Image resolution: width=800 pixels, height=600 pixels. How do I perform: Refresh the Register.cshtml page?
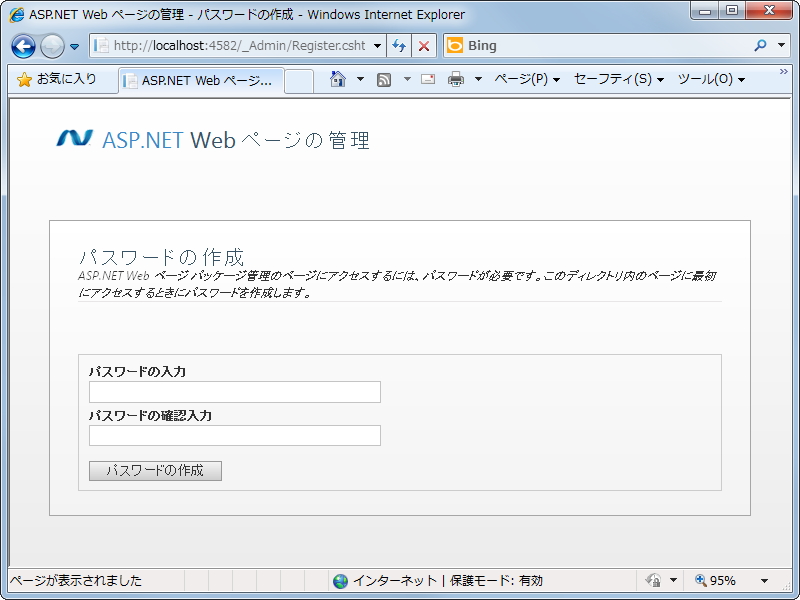[x=398, y=46]
